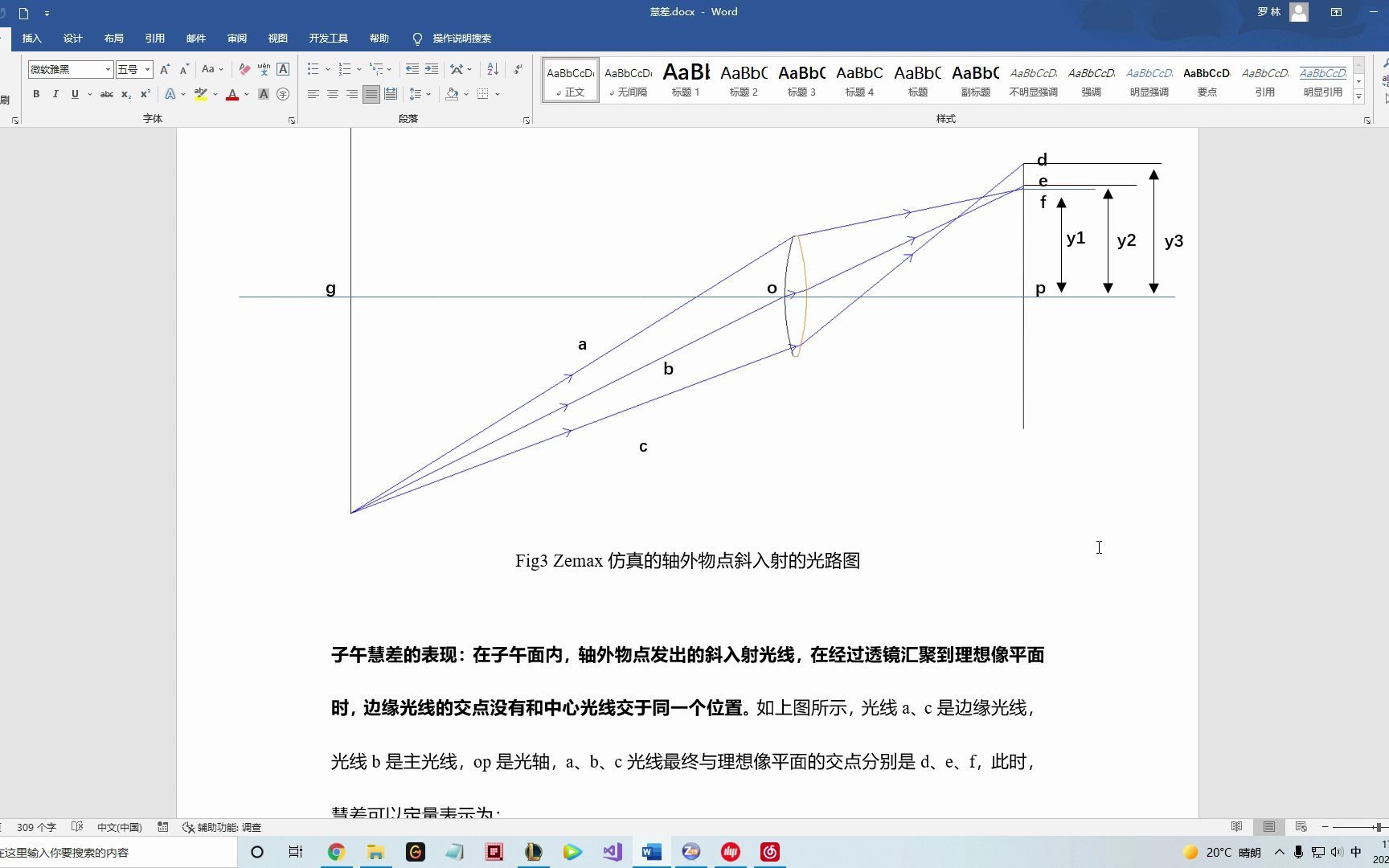1389x868 pixels.
Task: Open 开发工具 ribbon tab
Action: 329,39
